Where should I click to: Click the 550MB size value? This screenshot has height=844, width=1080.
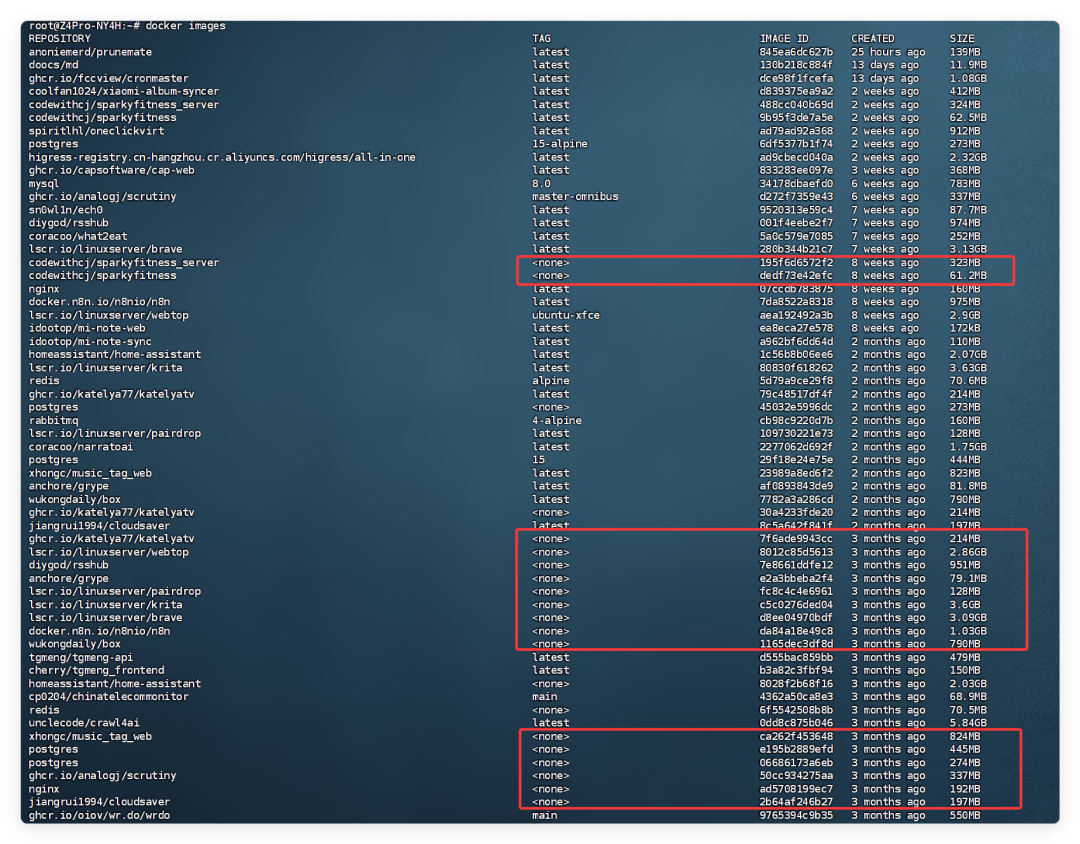(965, 816)
